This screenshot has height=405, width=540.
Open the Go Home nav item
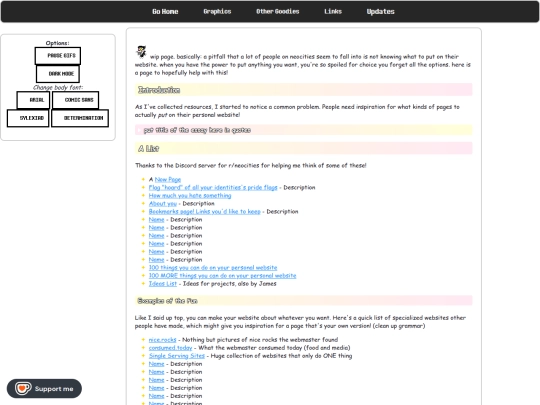[165, 11]
